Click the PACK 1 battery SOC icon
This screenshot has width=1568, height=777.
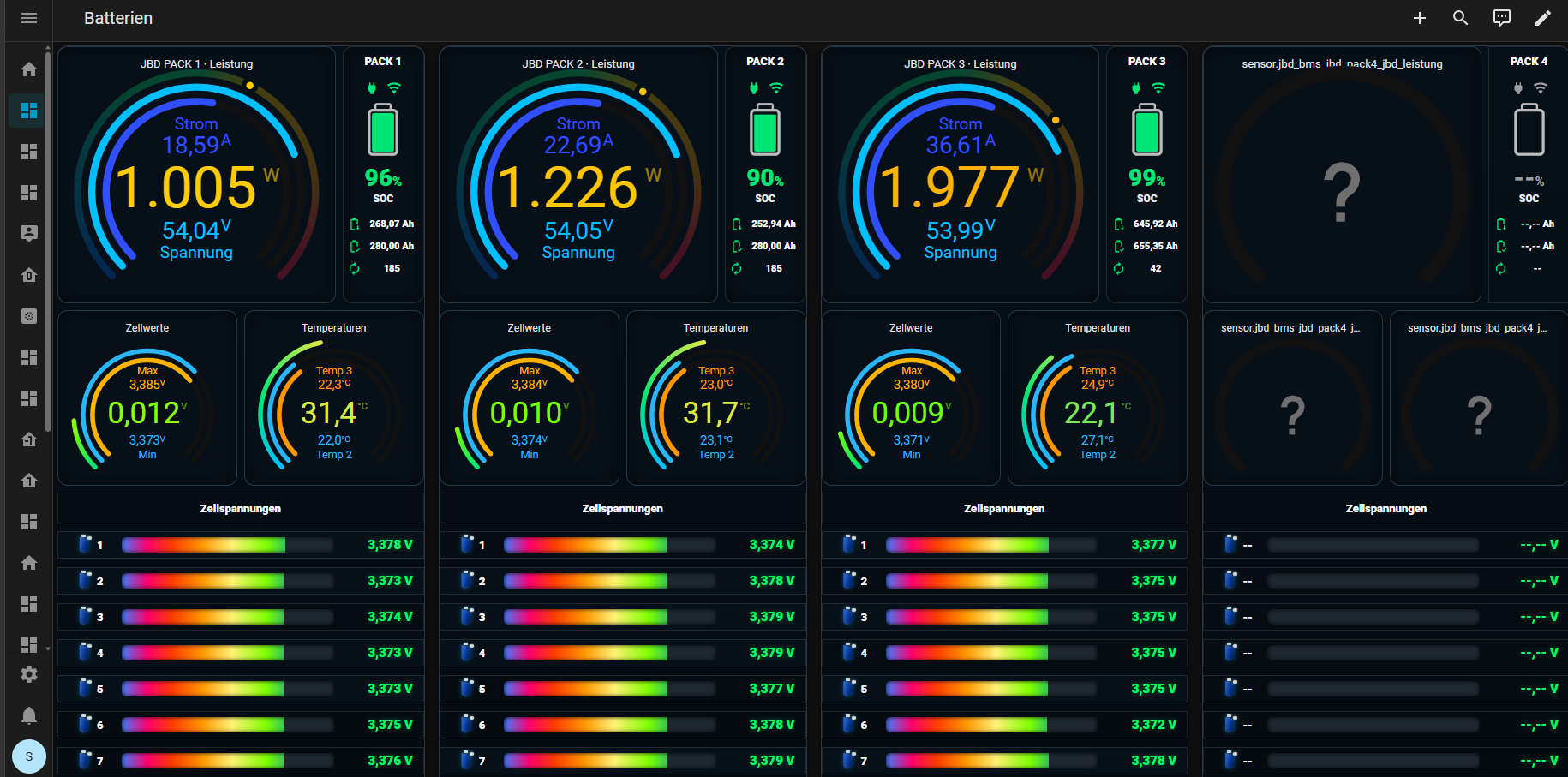point(383,129)
